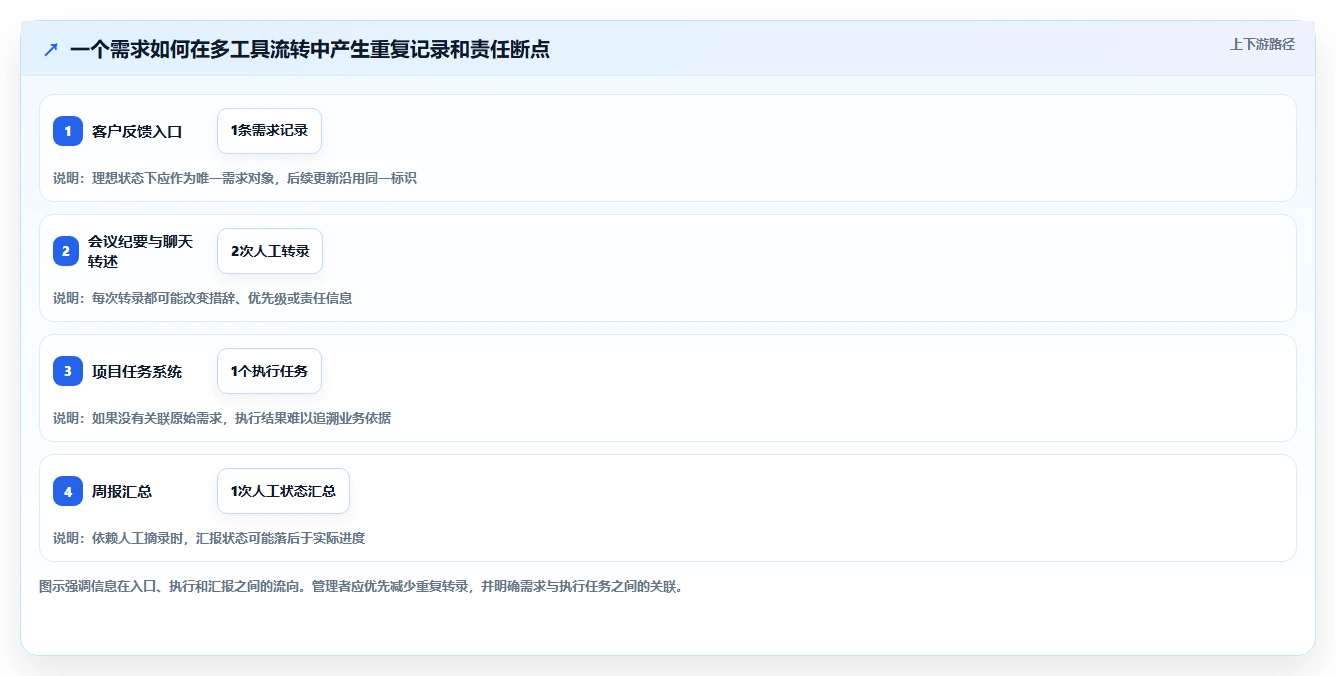
Task: Click the note starting 说明：如果没有关联原始需求
Action: [222, 418]
